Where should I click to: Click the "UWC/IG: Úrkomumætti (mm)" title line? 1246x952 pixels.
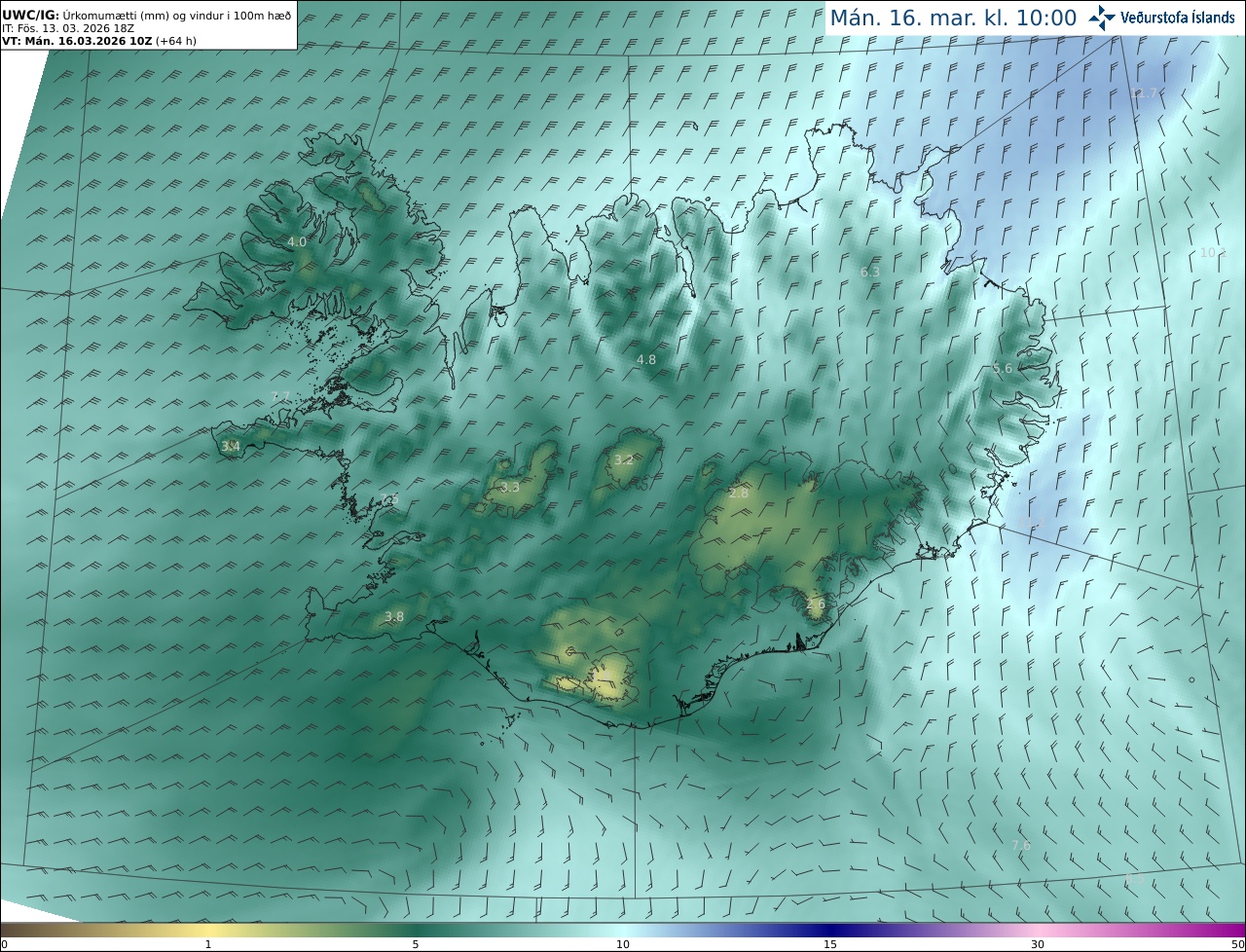click(147, 16)
